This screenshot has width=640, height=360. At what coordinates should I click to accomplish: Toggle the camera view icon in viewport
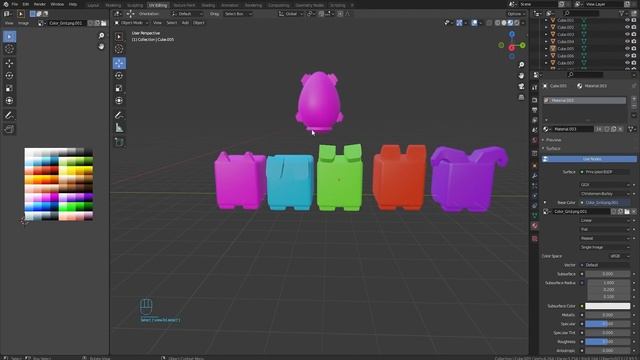(x=521, y=87)
